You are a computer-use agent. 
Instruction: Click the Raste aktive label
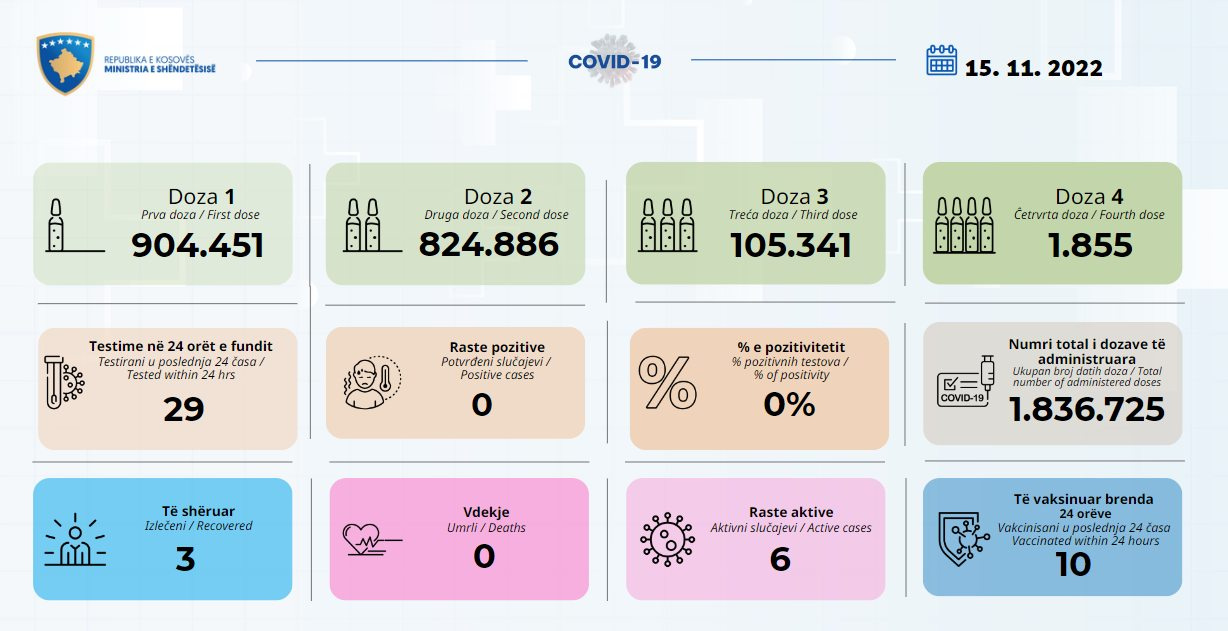pyautogui.click(x=790, y=512)
